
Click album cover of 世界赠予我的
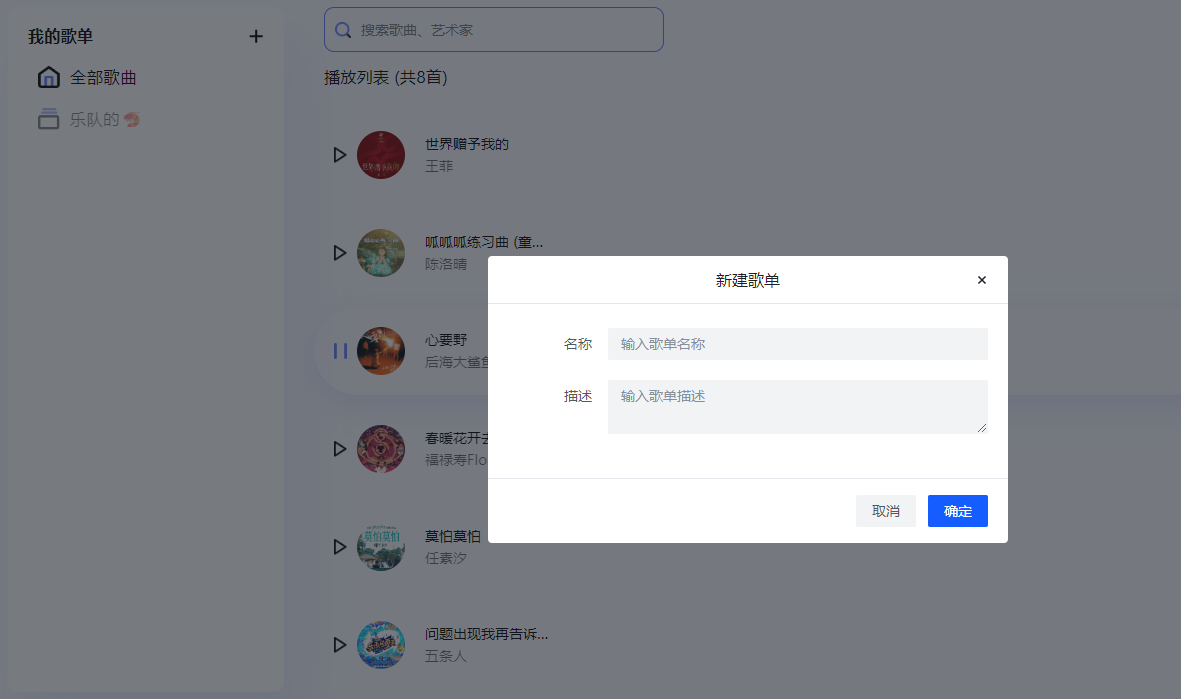381,154
